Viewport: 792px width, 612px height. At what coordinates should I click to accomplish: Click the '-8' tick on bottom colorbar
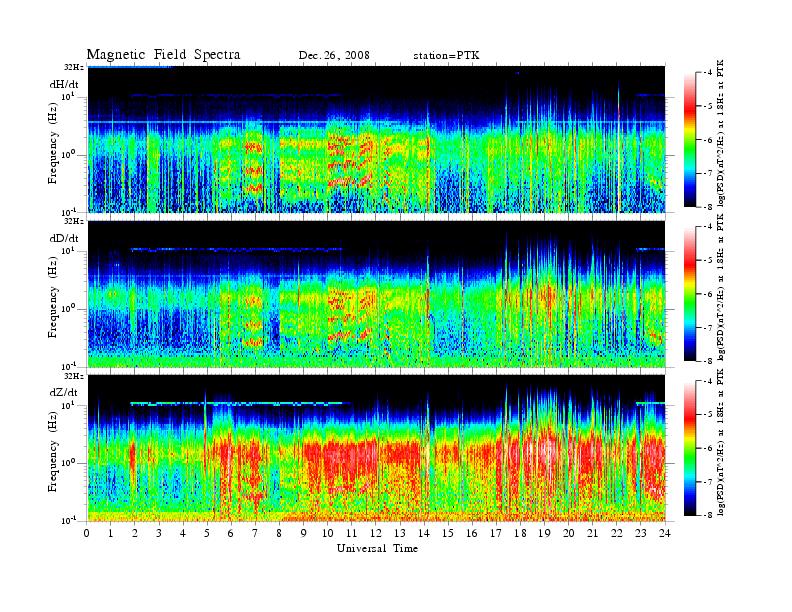pos(708,515)
